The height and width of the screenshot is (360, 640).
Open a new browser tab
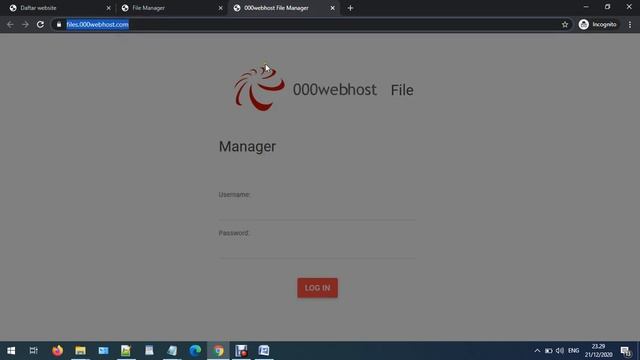[x=350, y=8]
